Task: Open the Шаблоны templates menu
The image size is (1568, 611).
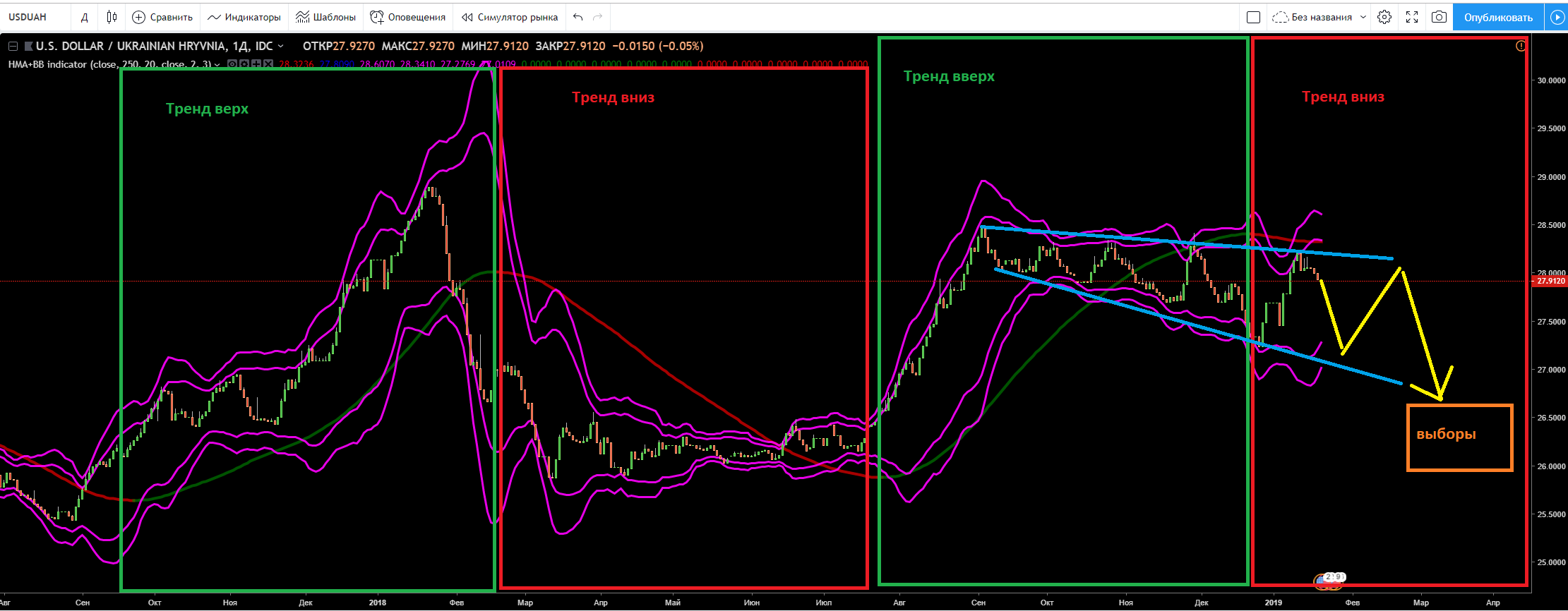Action: (325, 17)
